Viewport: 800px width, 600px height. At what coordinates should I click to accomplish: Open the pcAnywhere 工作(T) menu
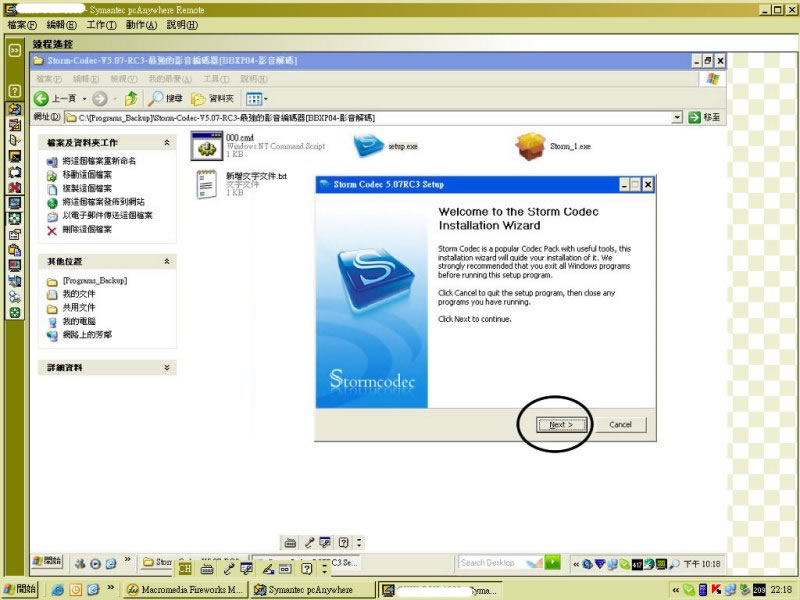(102, 25)
